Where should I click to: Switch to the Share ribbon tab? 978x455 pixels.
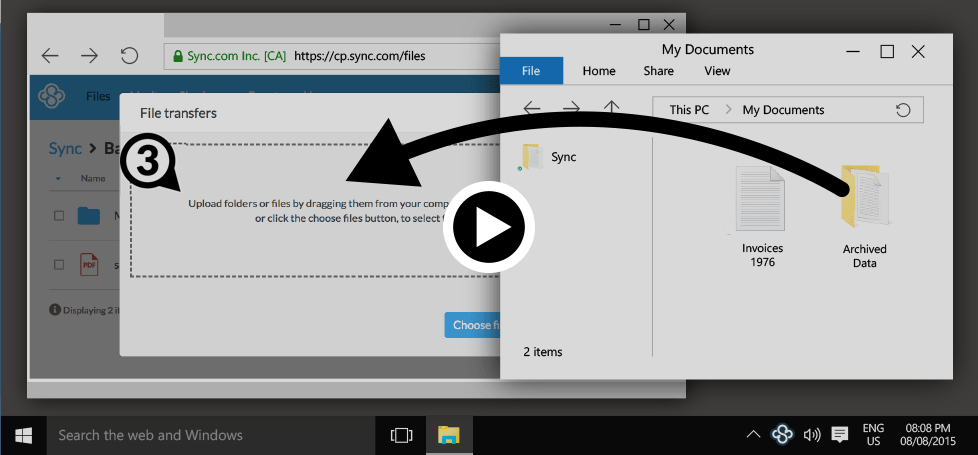(x=658, y=71)
